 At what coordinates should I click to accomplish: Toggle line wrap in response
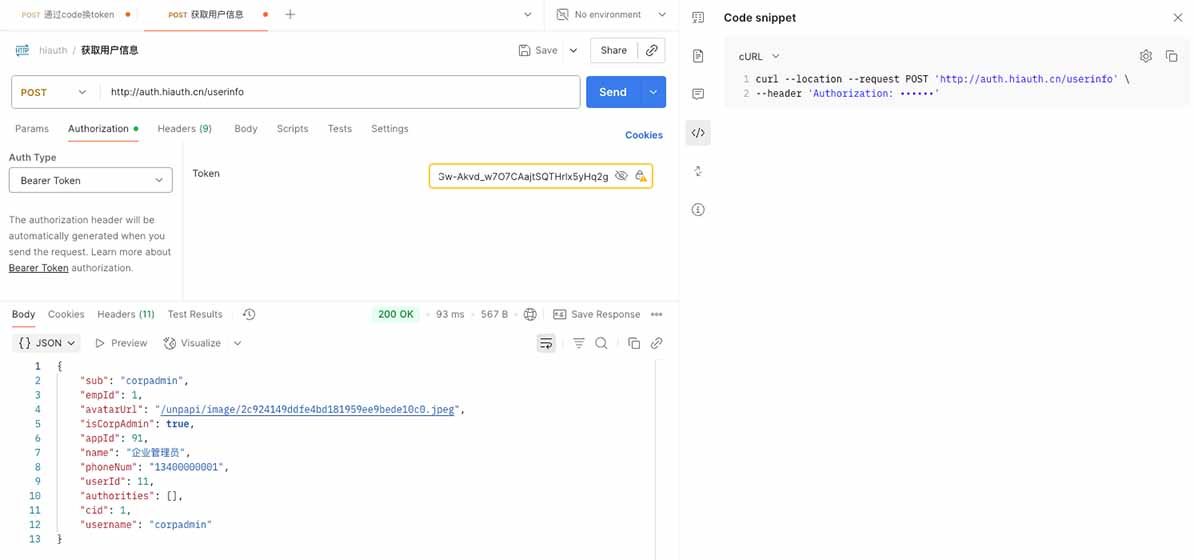pyautogui.click(x=546, y=343)
